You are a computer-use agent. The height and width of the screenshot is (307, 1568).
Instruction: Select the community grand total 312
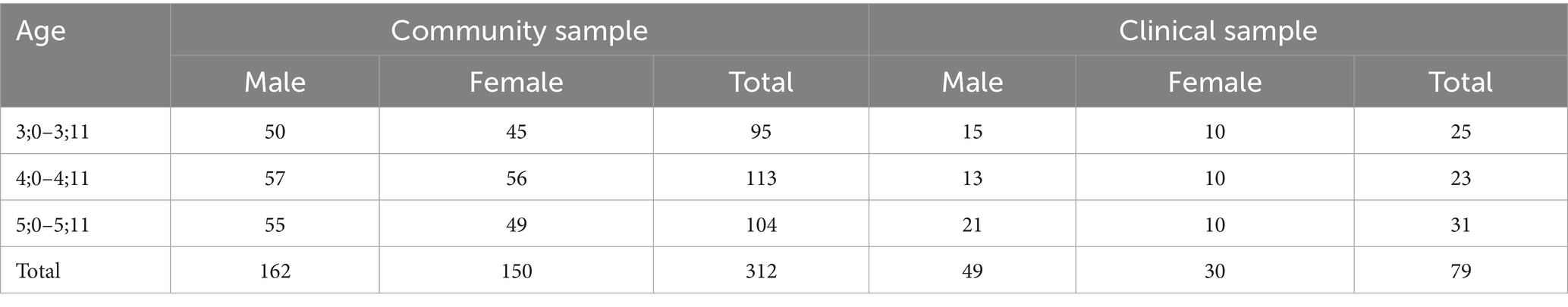click(760, 271)
